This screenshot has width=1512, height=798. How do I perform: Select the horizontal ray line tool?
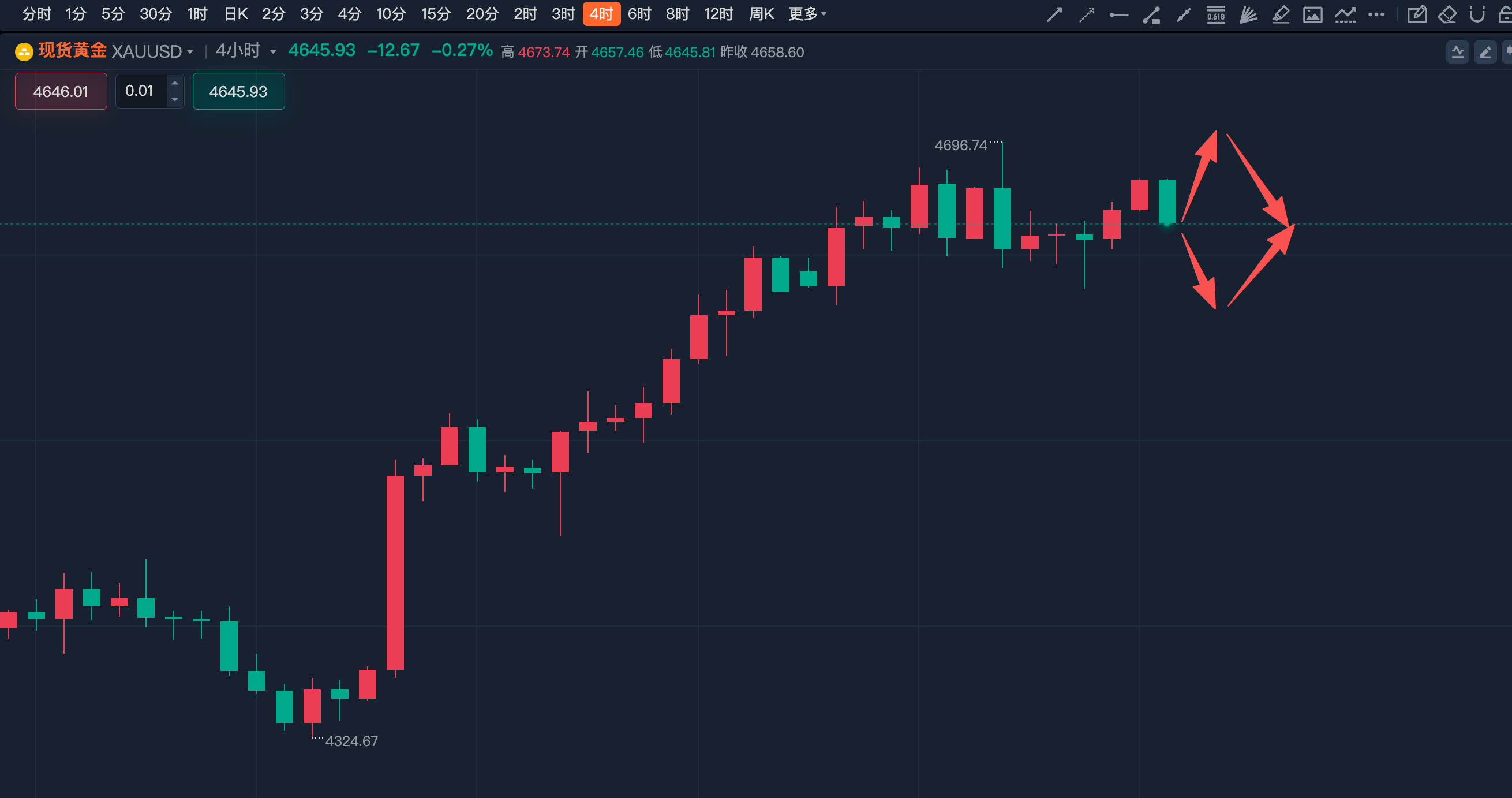1119,14
